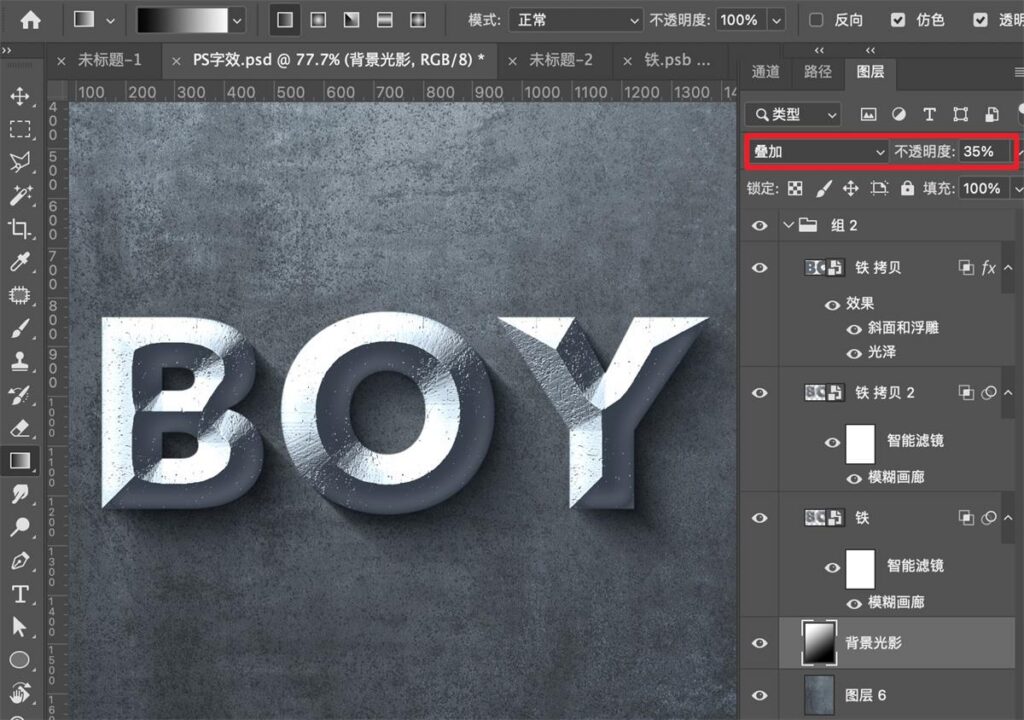
Task: Switch to the 铁.psb document tab
Action: [677, 60]
